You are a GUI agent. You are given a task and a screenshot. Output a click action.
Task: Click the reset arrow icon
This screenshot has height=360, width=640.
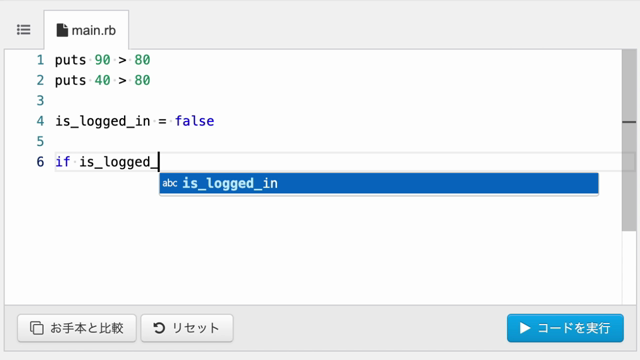159,328
